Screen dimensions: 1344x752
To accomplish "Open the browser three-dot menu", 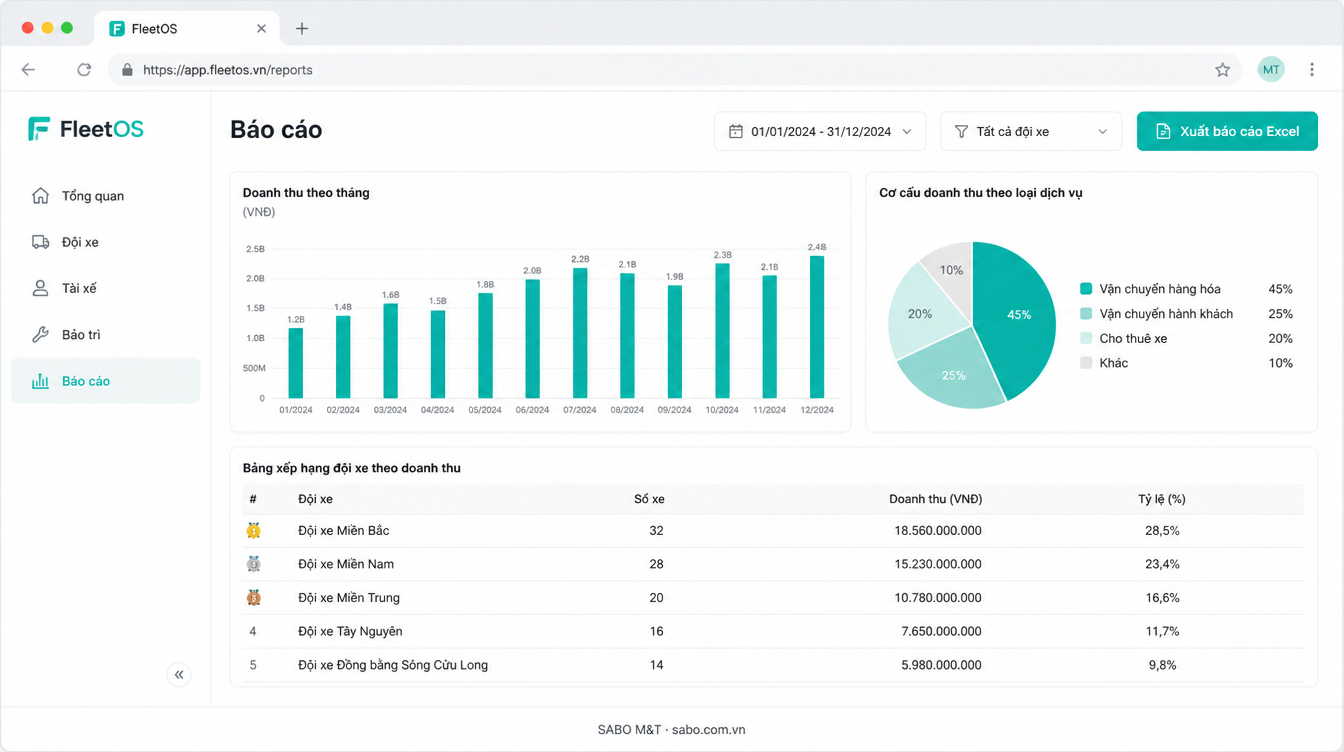I will click(1312, 70).
